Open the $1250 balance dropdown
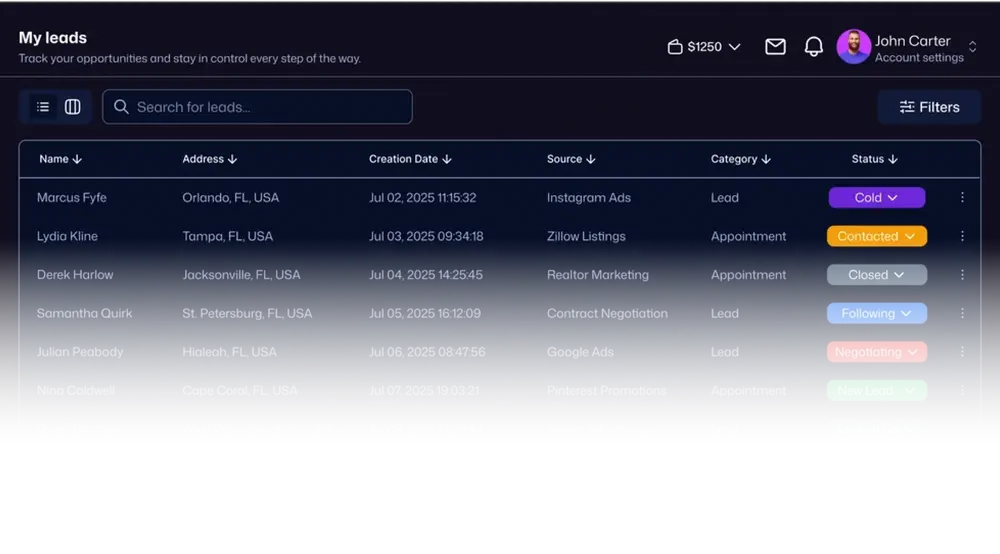This screenshot has height=554, width=1000. (x=704, y=47)
